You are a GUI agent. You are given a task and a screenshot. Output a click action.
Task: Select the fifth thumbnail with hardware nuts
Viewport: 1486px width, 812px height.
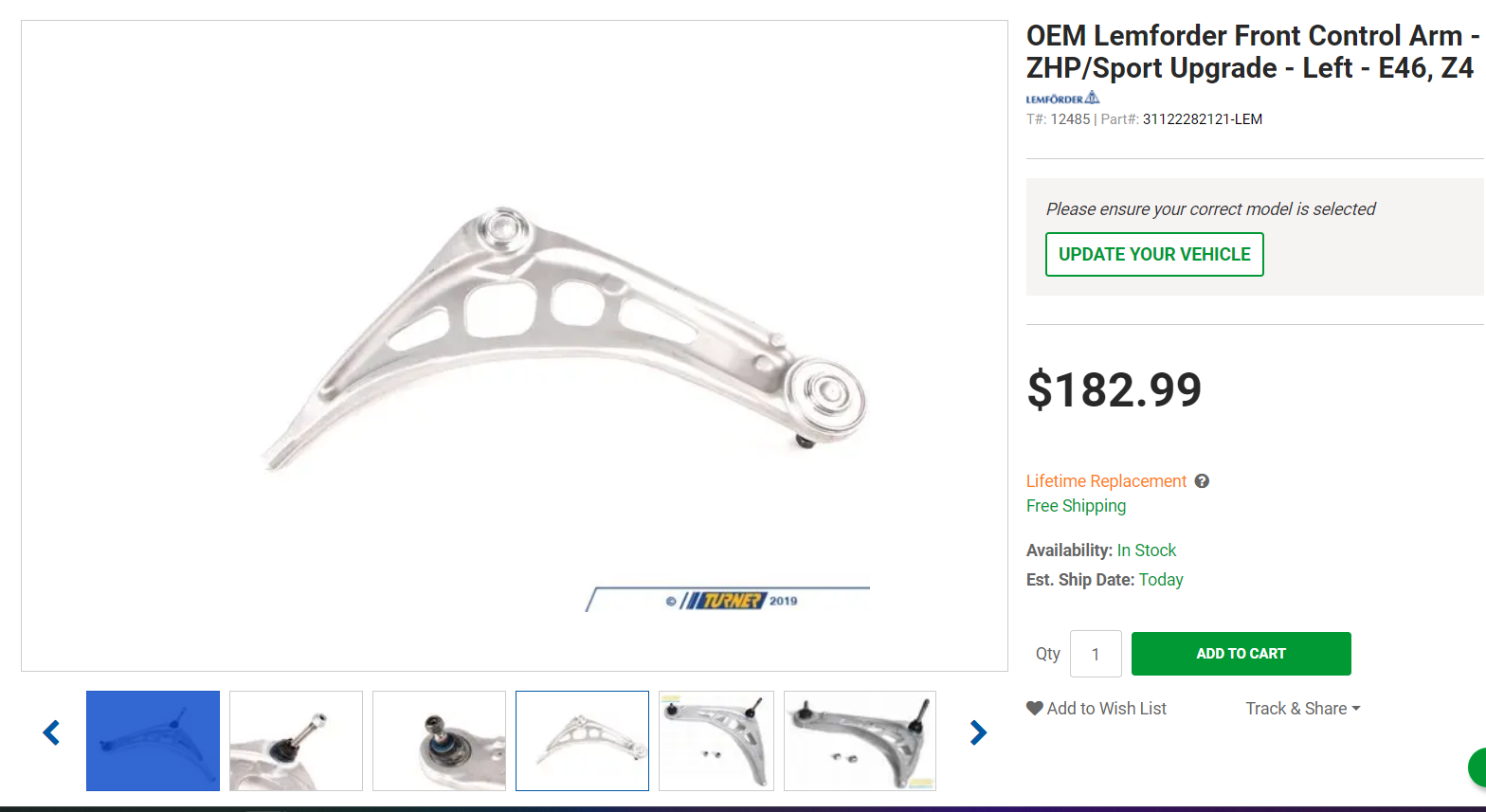(x=716, y=741)
